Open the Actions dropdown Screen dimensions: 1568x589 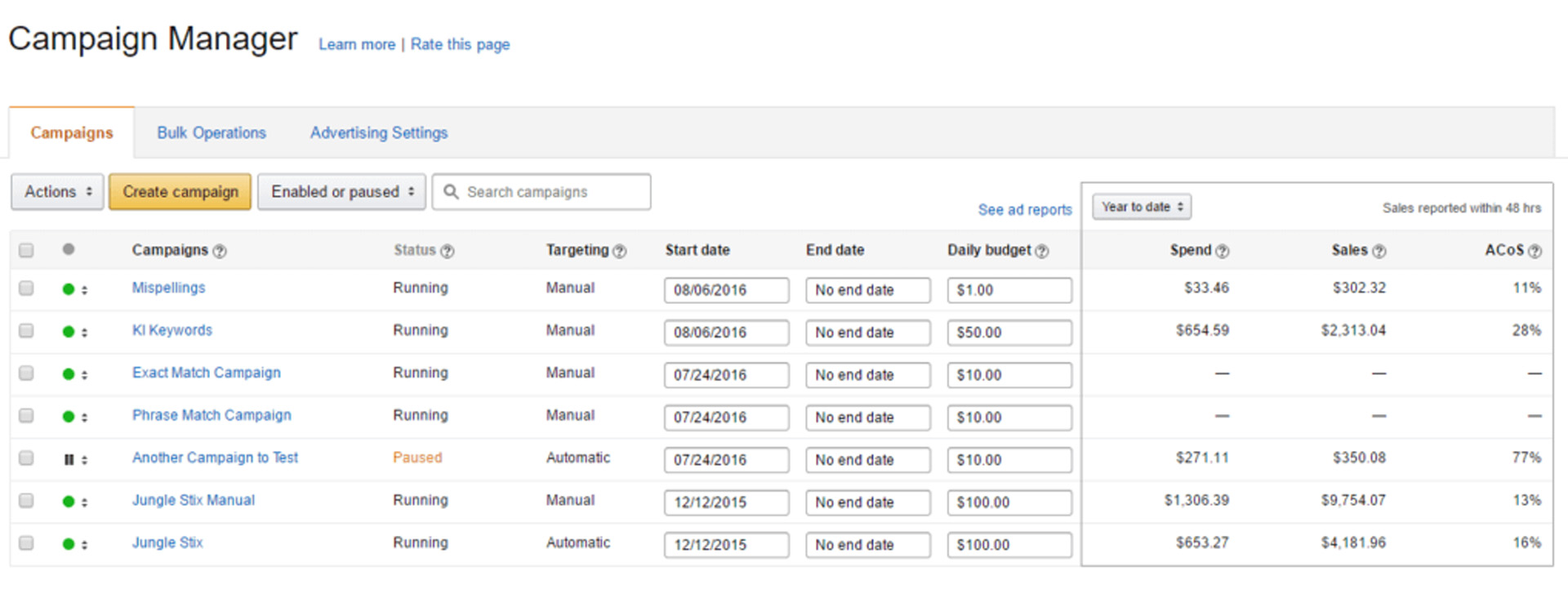click(x=57, y=192)
